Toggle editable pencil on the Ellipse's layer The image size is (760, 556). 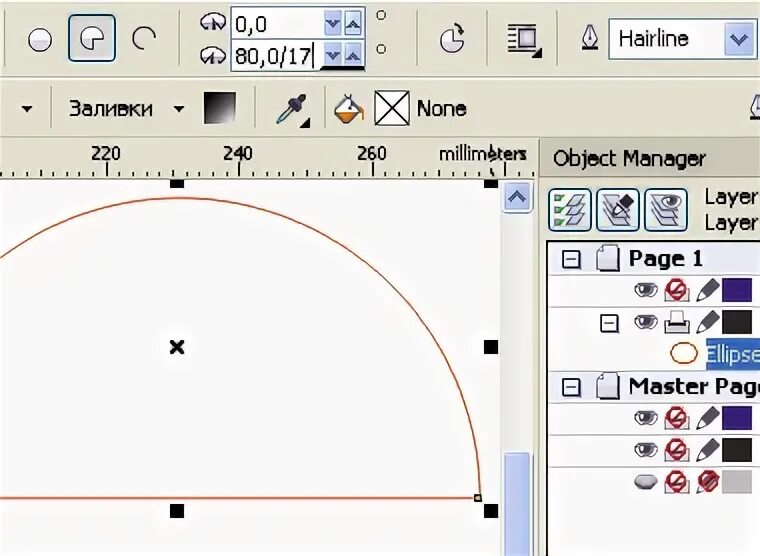707,322
